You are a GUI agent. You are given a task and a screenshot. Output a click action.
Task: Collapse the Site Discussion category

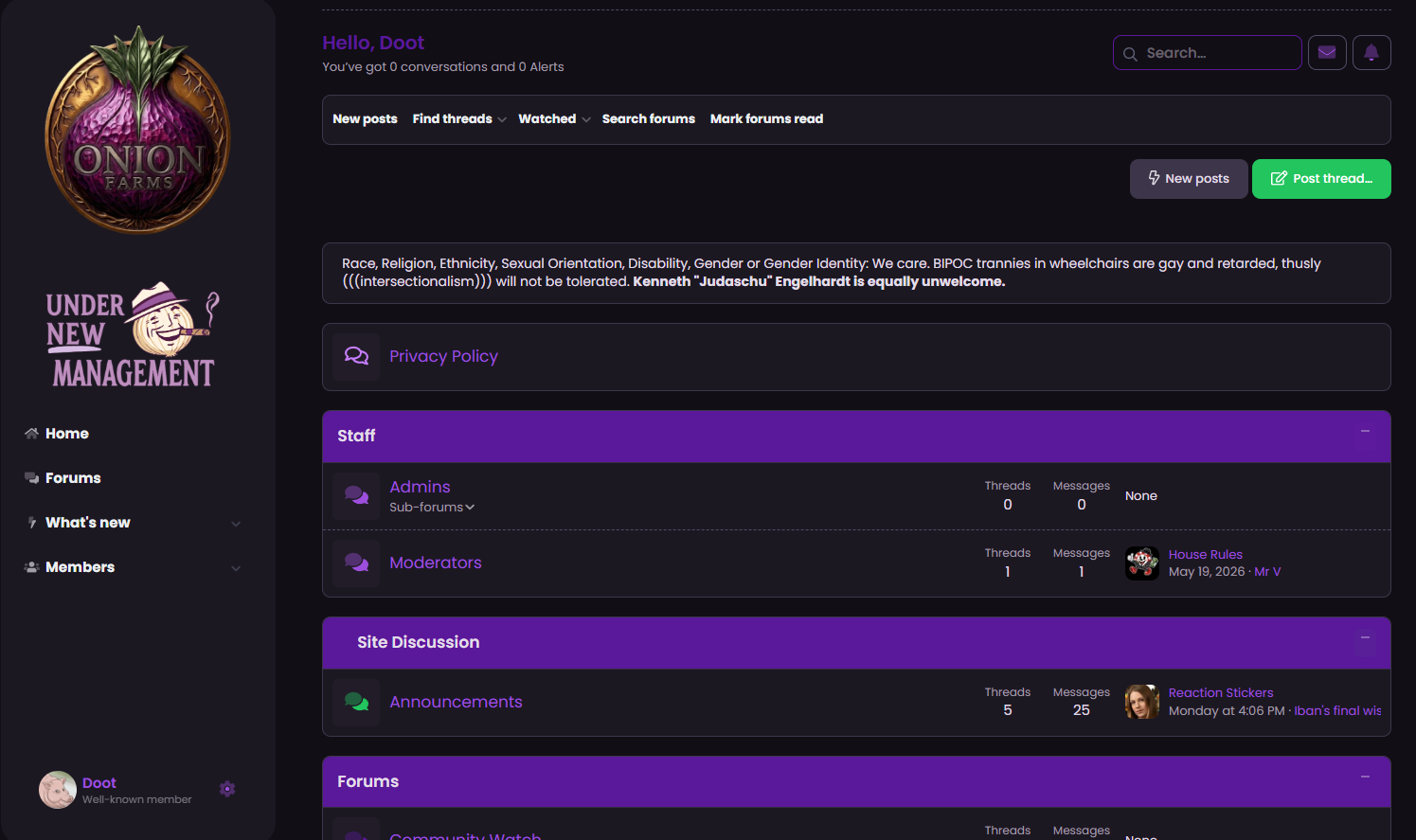tap(1365, 638)
